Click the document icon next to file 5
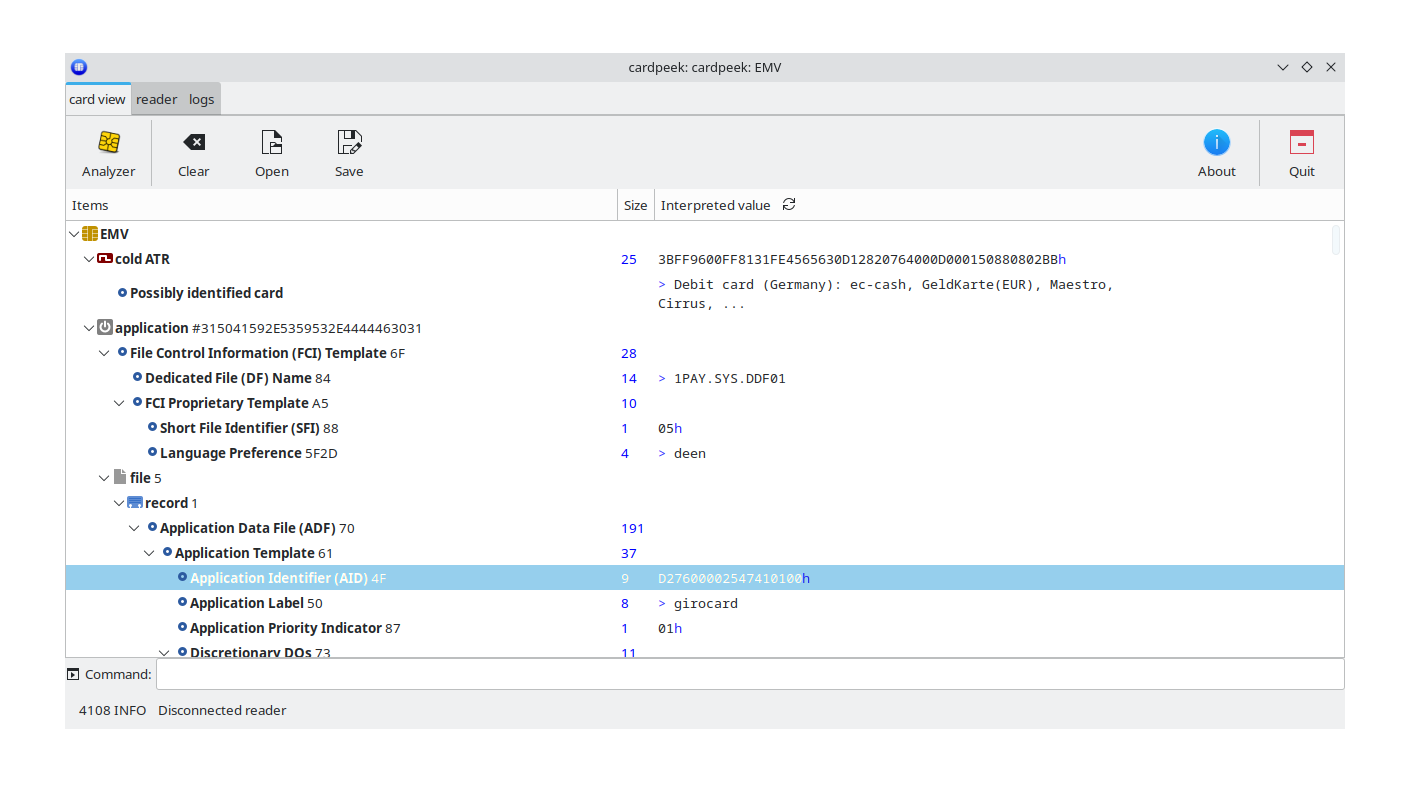 pos(119,477)
